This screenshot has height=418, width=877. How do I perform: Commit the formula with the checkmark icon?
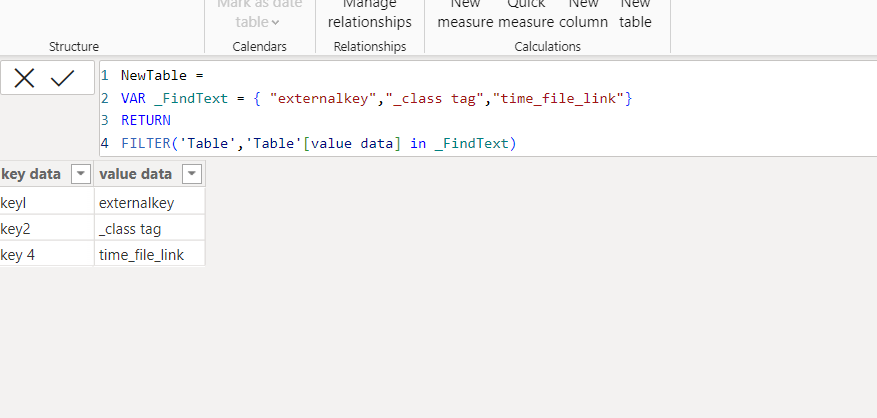[62, 78]
